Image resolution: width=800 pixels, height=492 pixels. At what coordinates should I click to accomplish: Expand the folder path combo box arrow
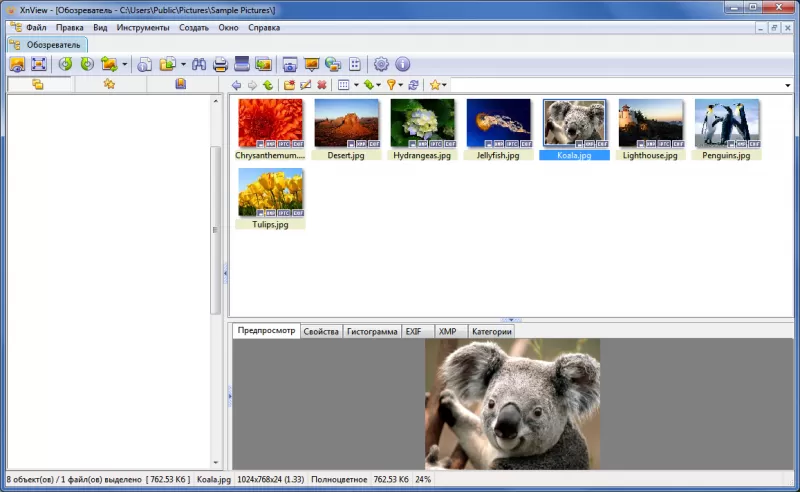(x=788, y=85)
